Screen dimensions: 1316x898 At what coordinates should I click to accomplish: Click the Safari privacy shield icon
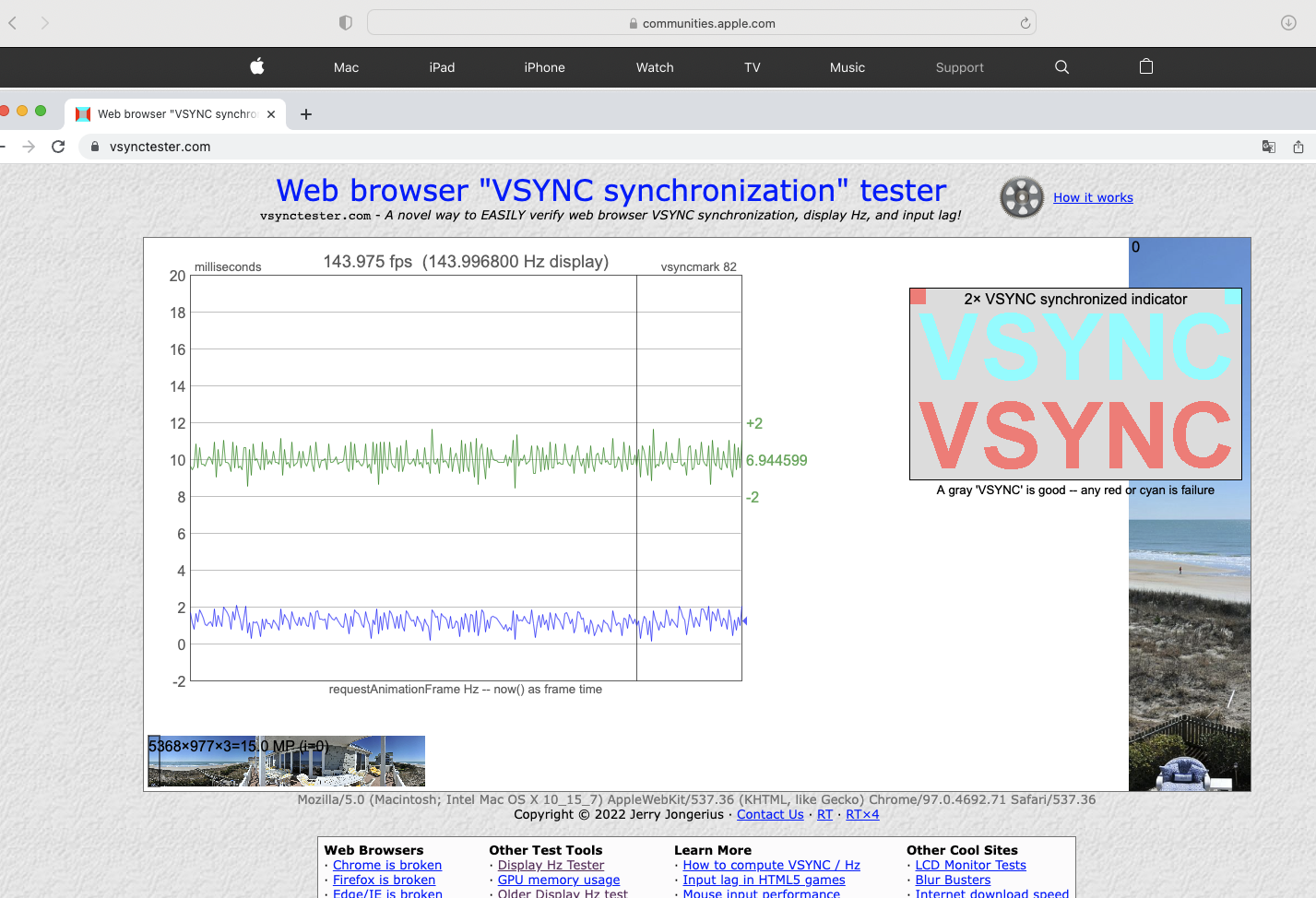point(346,23)
